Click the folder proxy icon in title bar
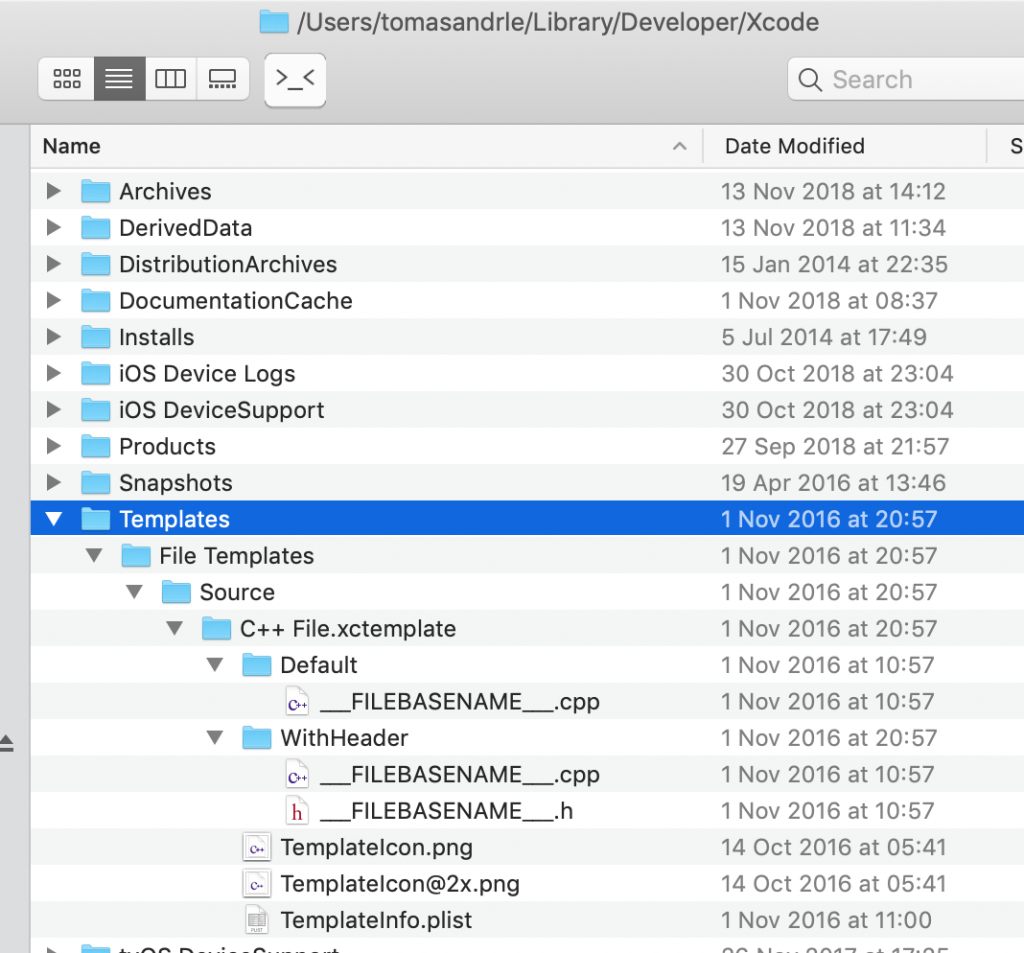The image size is (1024, 953). click(x=274, y=22)
